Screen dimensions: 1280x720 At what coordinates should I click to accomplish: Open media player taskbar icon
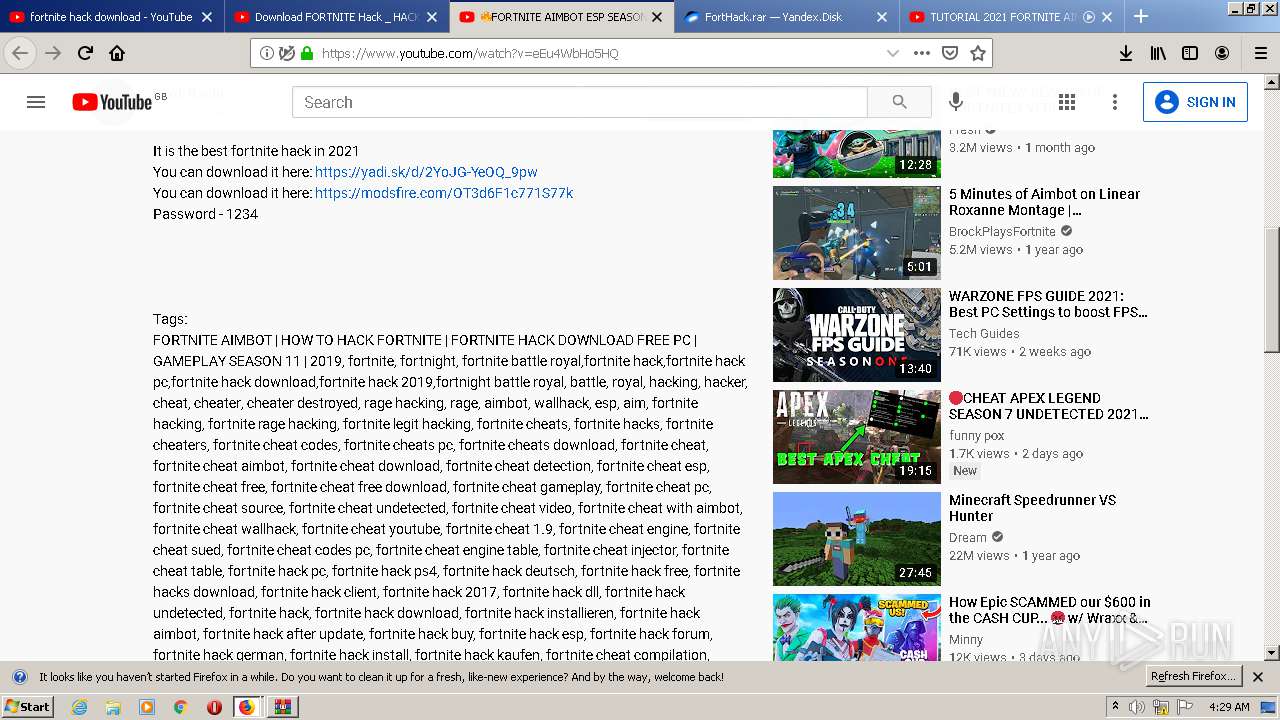pos(147,707)
